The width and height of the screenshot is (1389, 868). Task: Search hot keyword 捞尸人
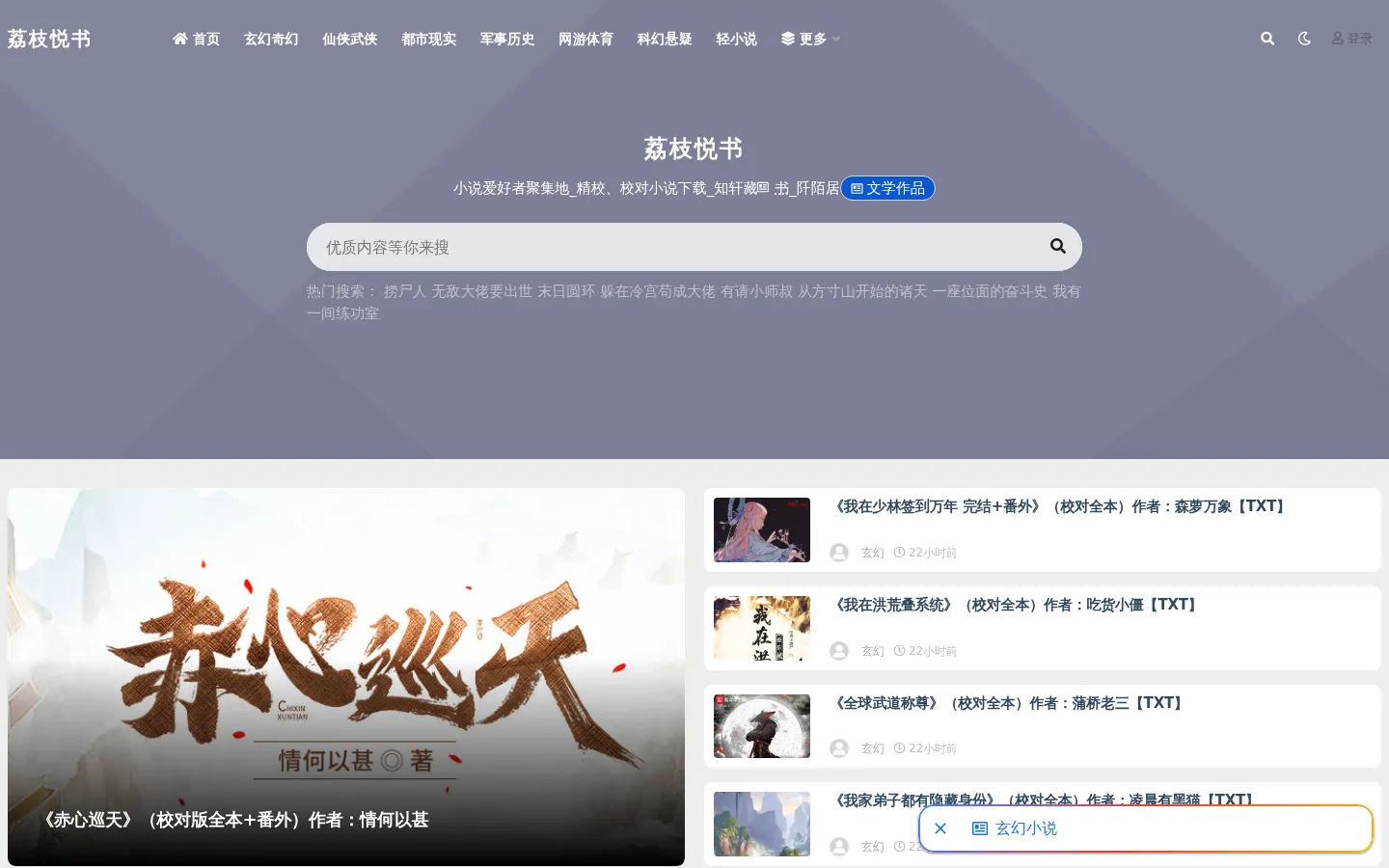pyautogui.click(x=405, y=291)
